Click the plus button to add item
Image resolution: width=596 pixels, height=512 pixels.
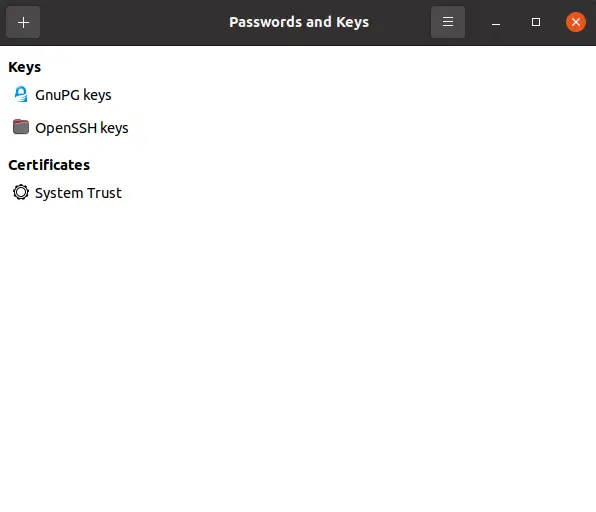tap(23, 22)
